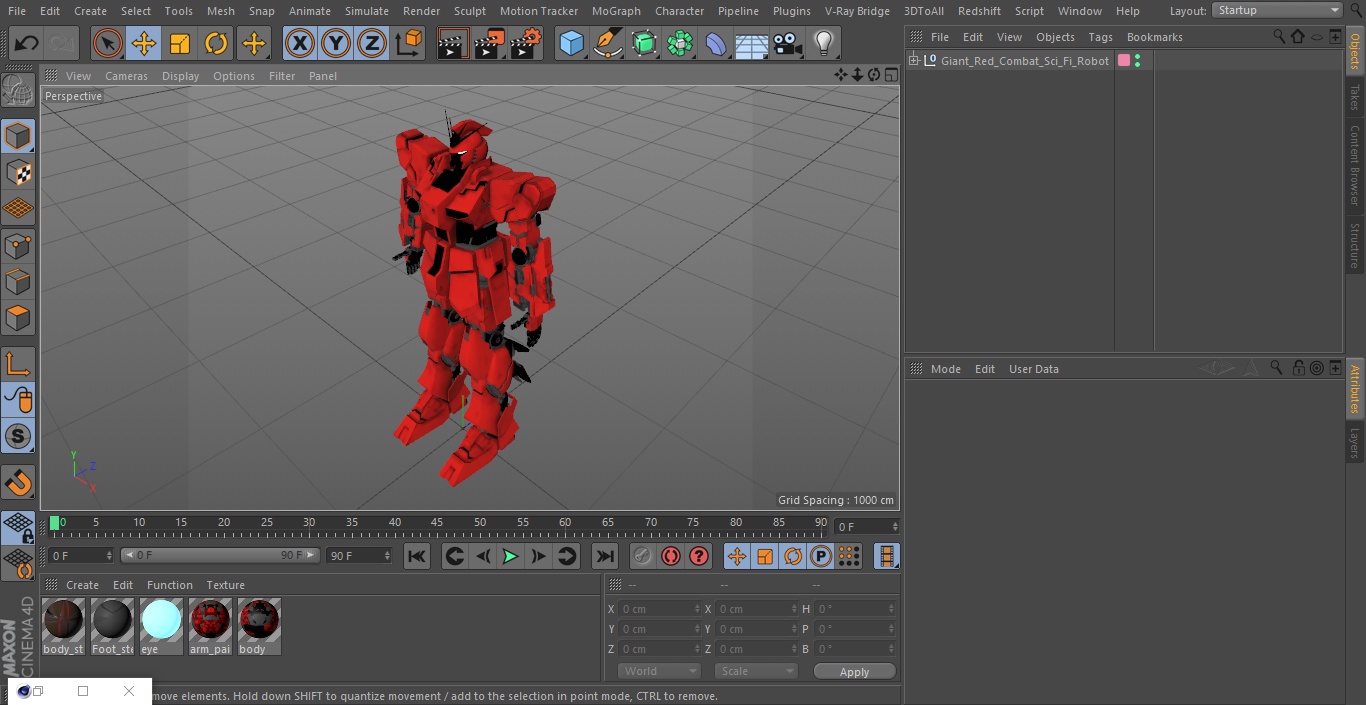Image resolution: width=1366 pixels, height=705 pixels.
Task: Open the material manager Create menu
Action: pyautogui.click(x=82, y=585)
